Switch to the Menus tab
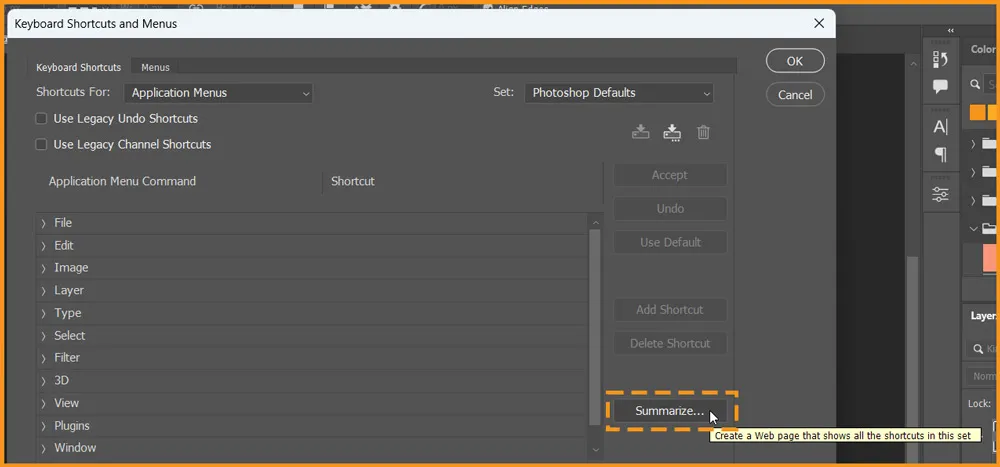Screen dimensions: 1000x467 155,67
